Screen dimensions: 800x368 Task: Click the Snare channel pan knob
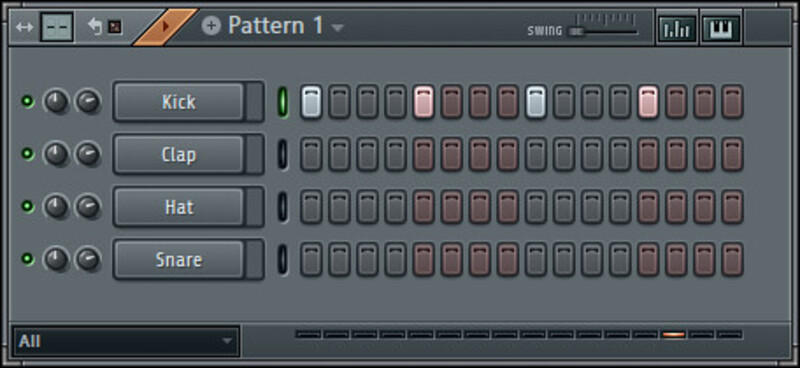(x=56, y=259)
